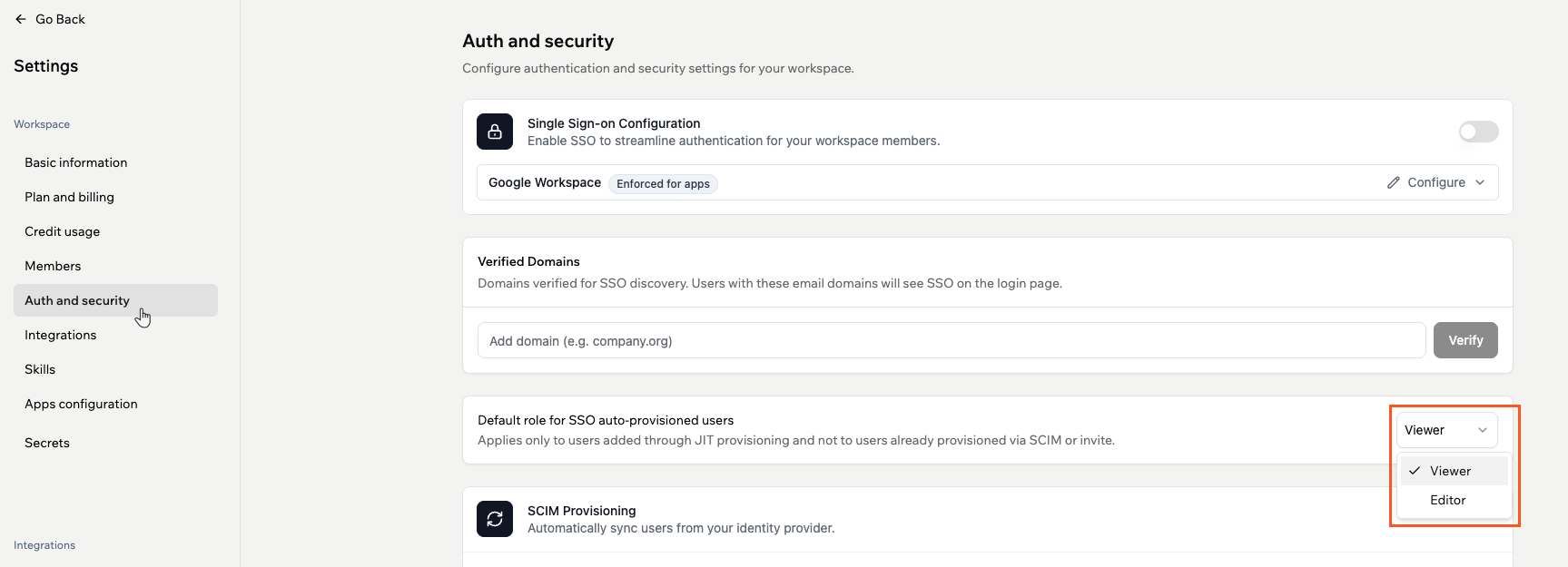Click the SCIM Provisioning title

(582, 511)
